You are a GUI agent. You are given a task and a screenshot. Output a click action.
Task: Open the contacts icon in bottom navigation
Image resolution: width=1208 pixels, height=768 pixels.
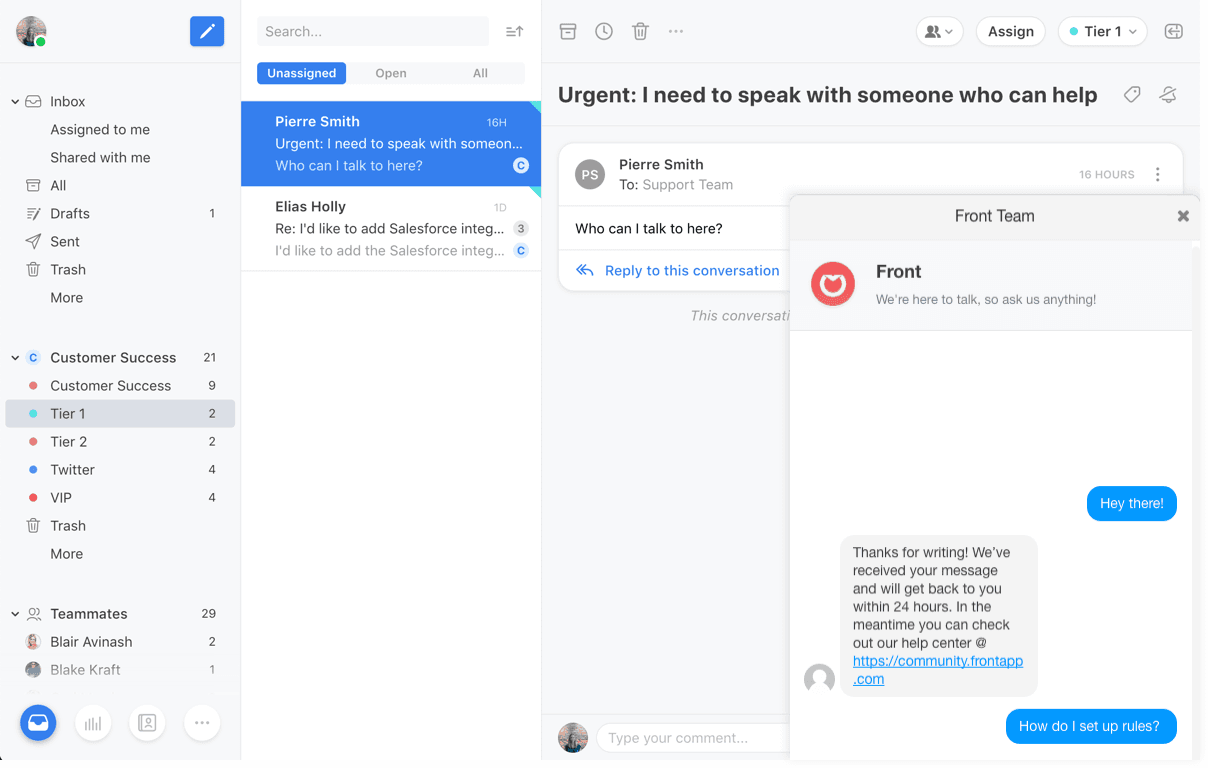[147, 722]
